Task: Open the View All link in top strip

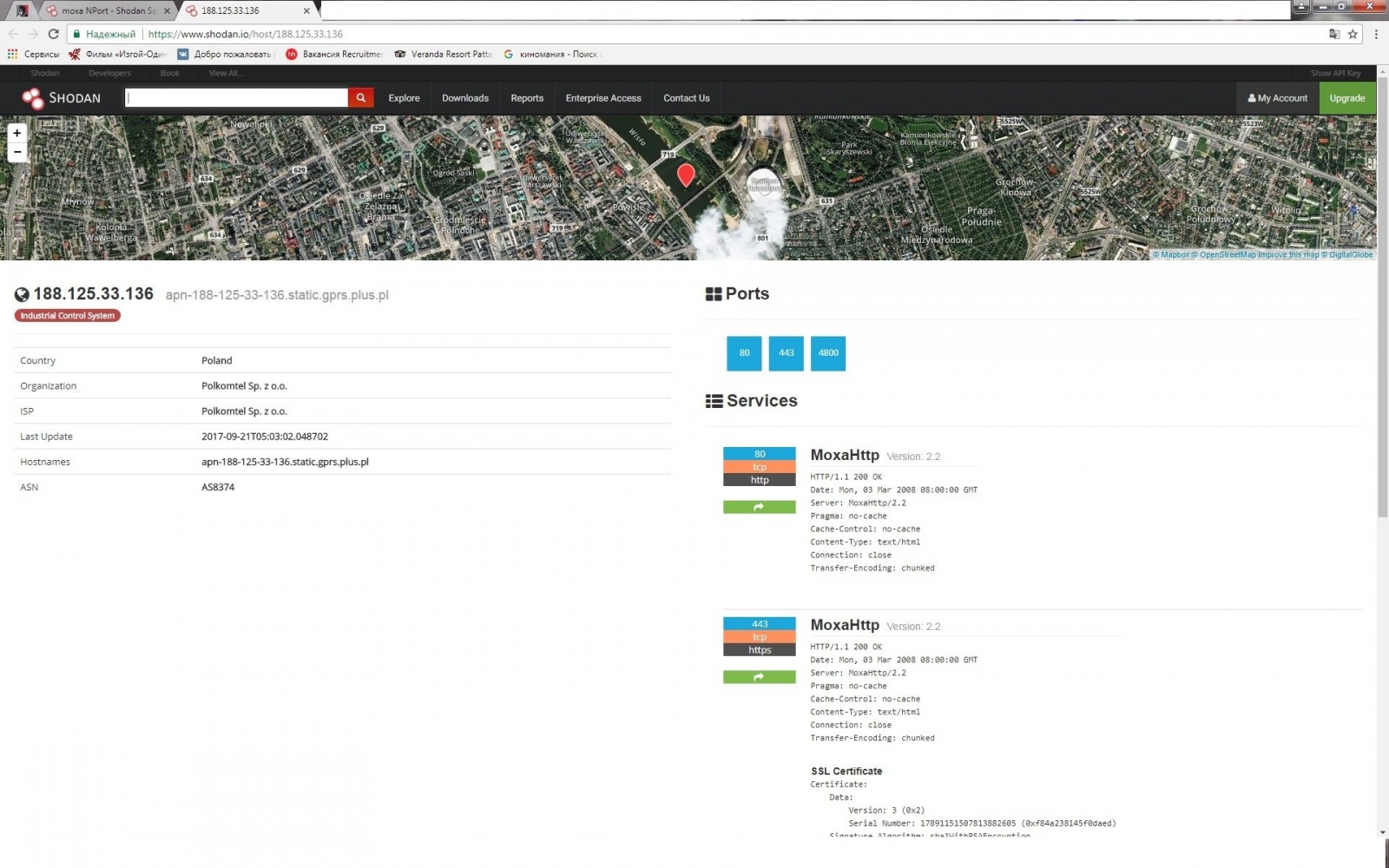Action: (226, 73)
